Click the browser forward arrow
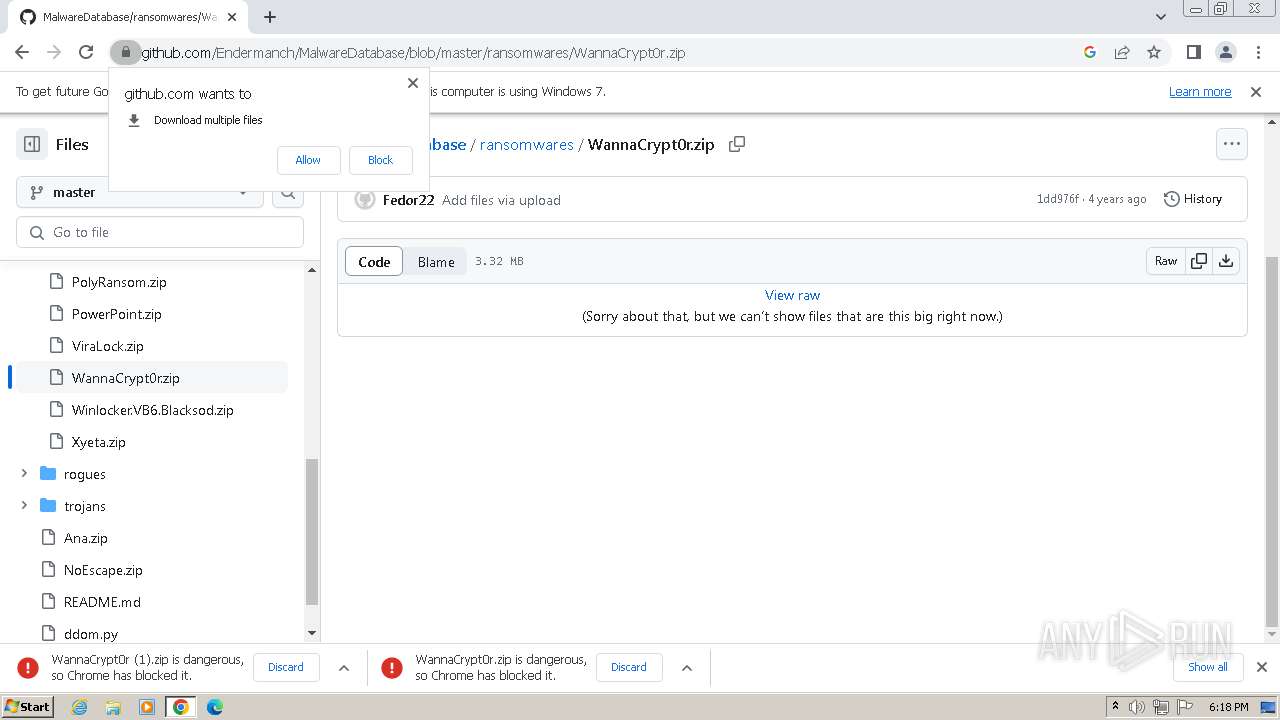Screen dimensions: 1280x720 54,52
